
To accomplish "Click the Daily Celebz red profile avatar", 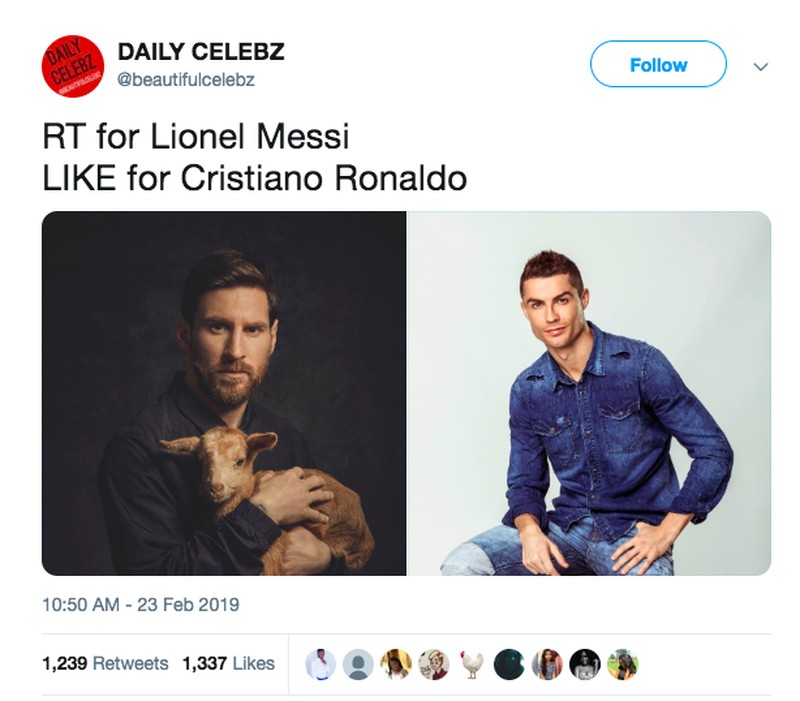I will [x=73, y=65].
